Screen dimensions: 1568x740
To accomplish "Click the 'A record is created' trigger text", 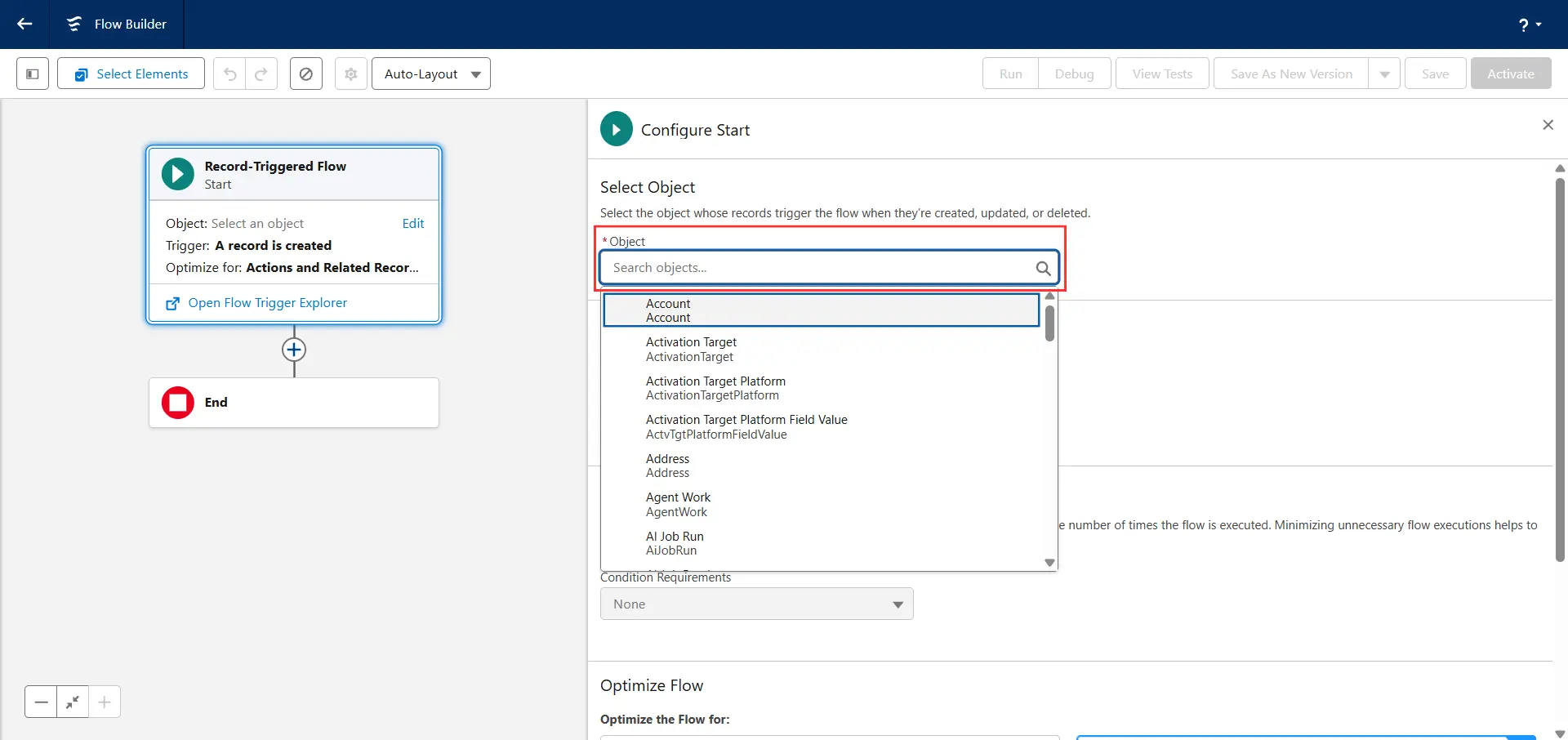I will [x=274, y=246].
